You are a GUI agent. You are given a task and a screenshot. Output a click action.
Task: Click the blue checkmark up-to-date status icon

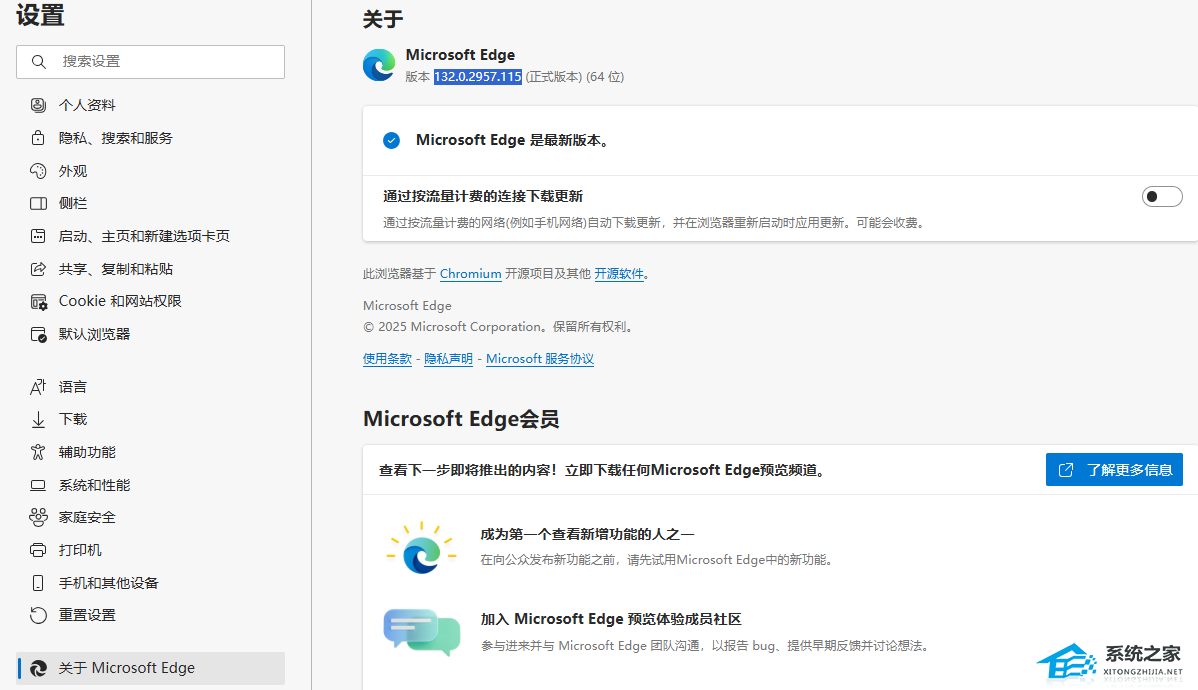click(x=391, y=141)
